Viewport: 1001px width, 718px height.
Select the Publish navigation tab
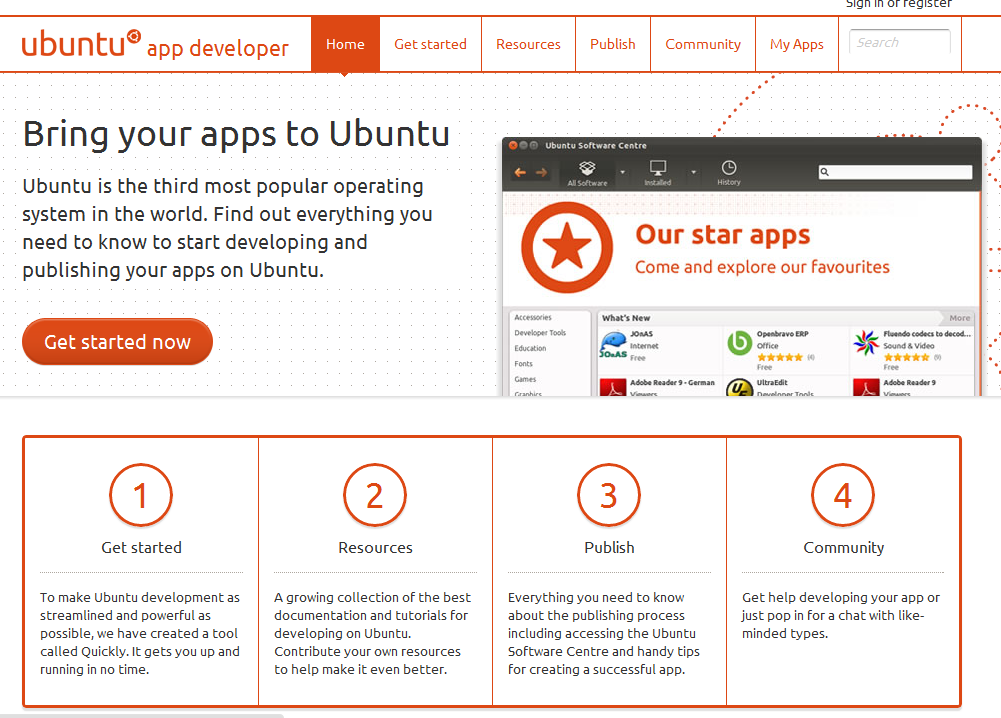point(613,44)
